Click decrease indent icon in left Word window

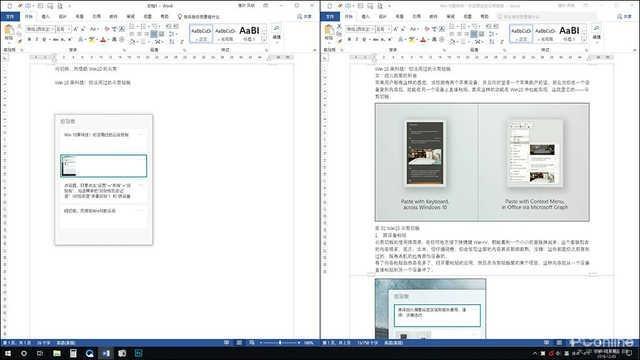168,26
